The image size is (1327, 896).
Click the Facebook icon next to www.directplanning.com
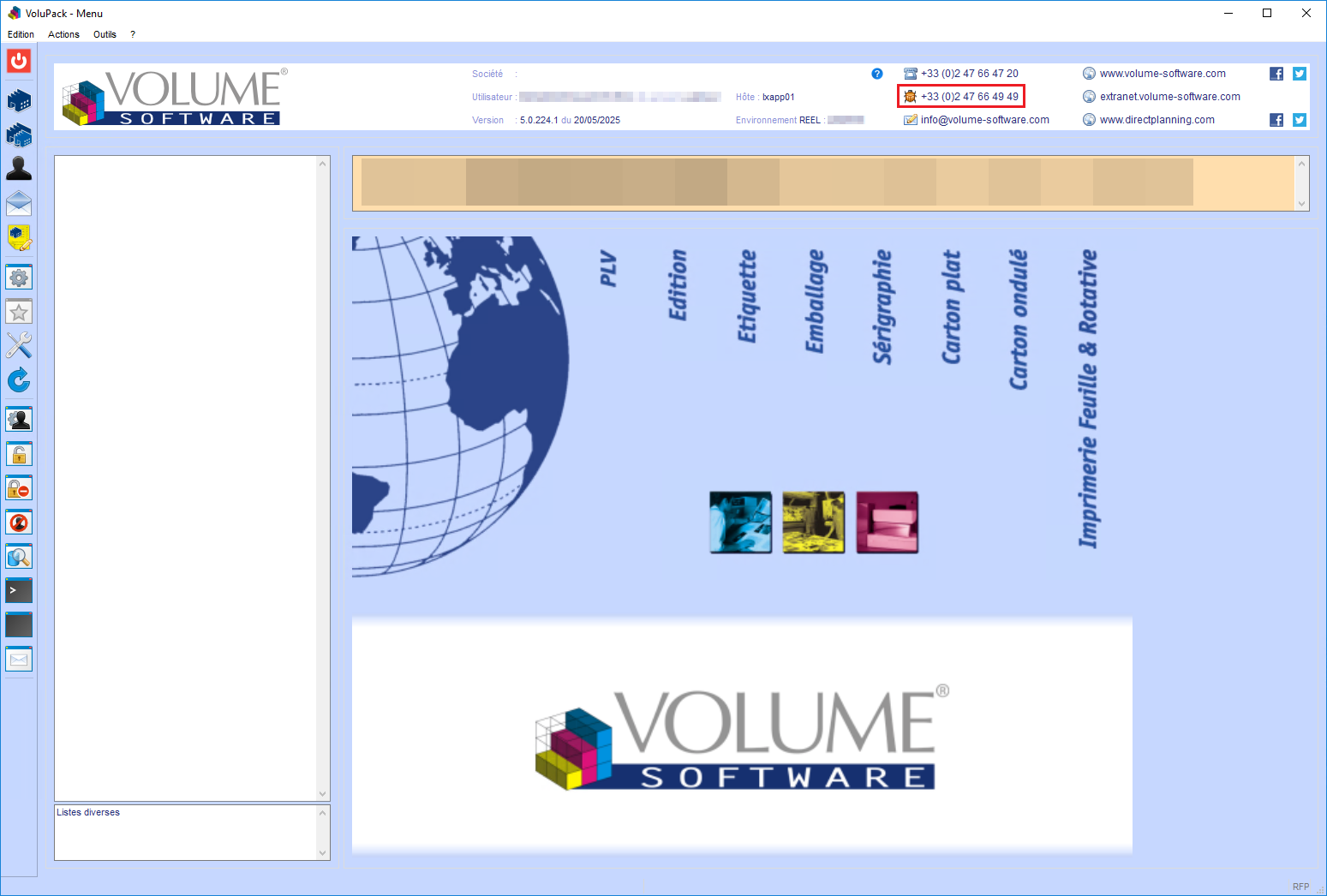coord(1276,120)
